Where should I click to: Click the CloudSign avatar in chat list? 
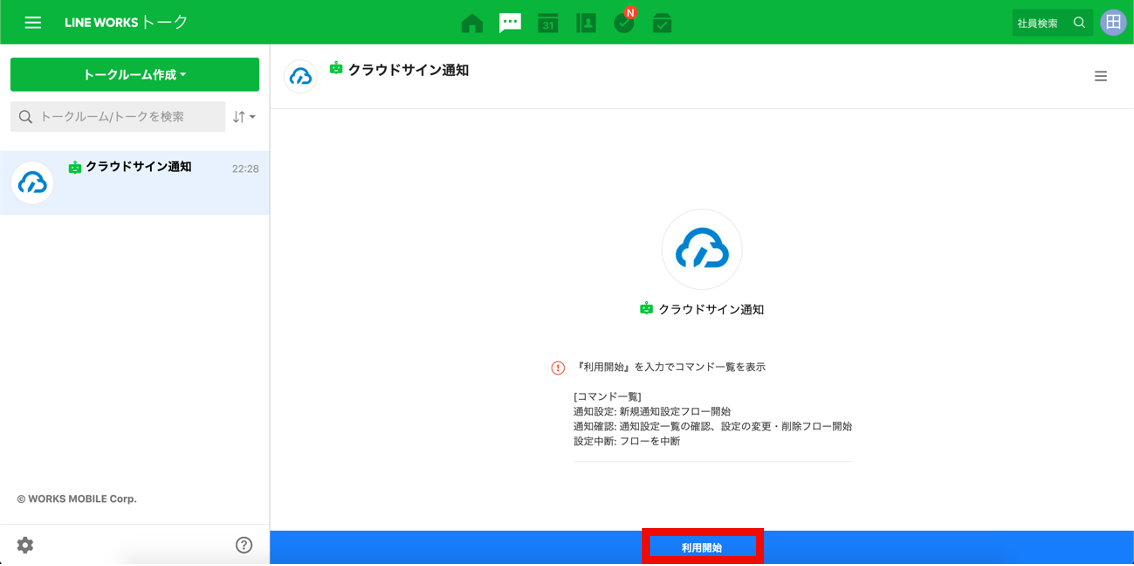coord(33,183)
